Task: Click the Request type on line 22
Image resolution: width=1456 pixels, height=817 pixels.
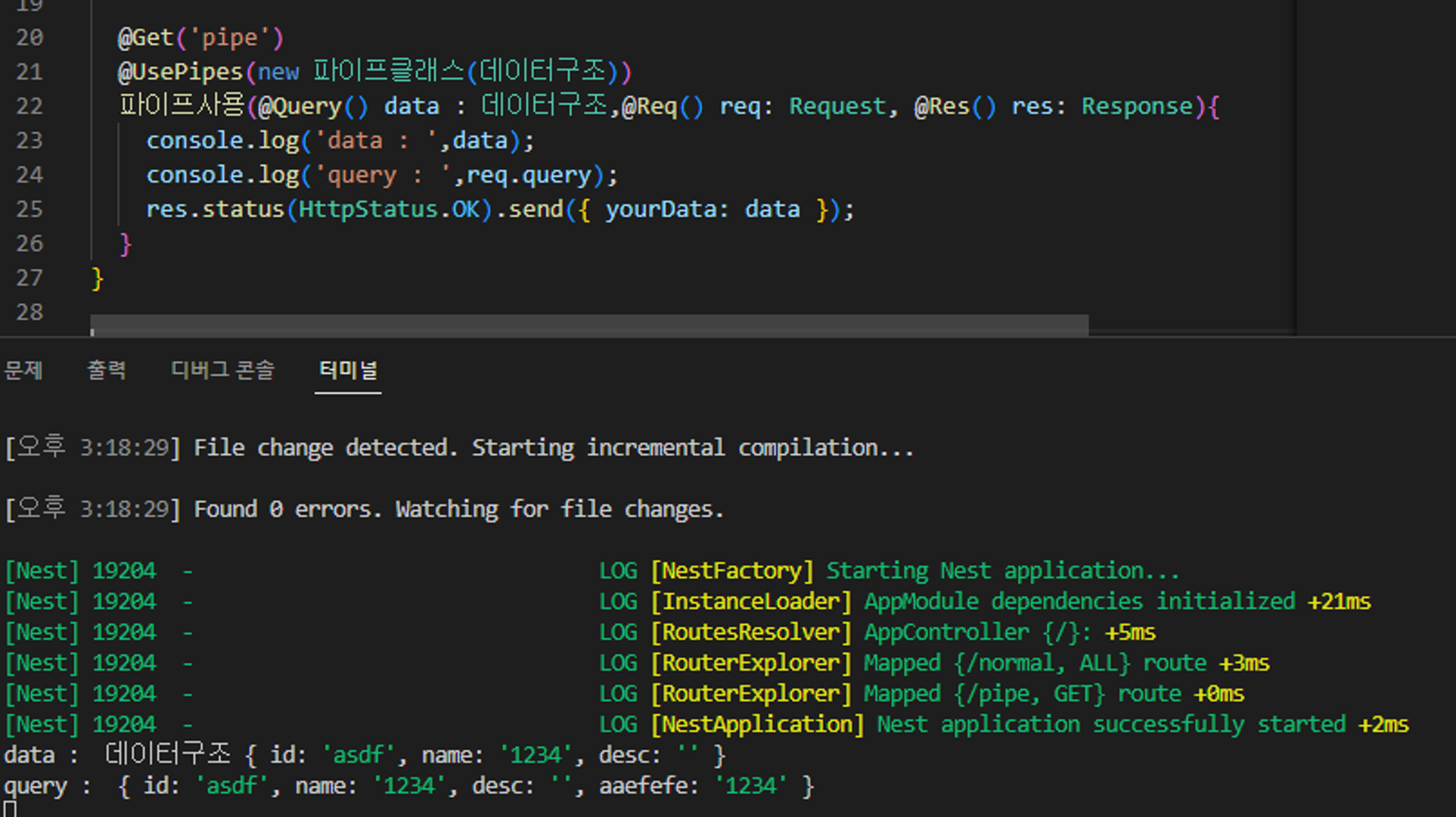Action: coord(837,106)
